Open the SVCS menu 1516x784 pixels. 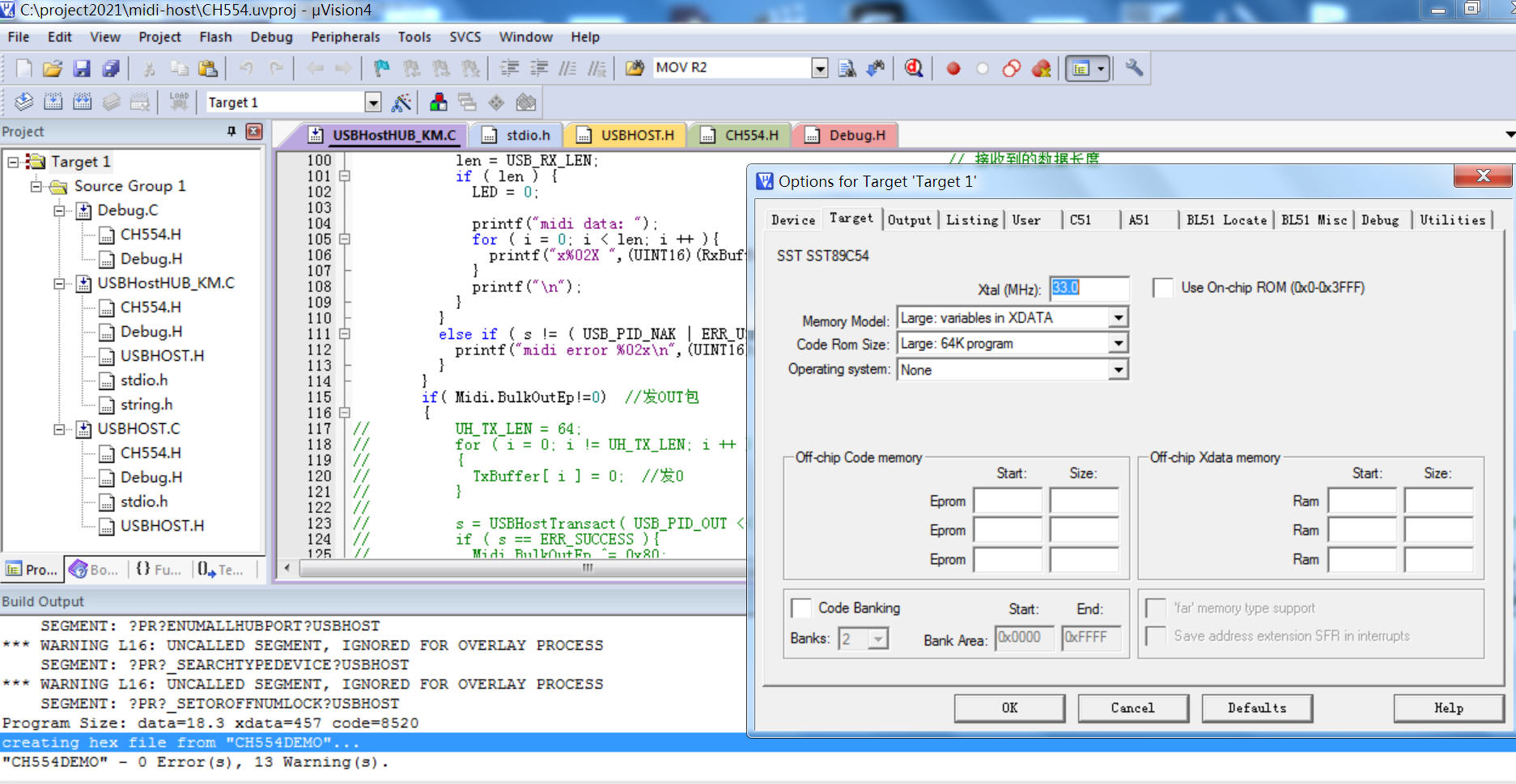pos(465,37)
